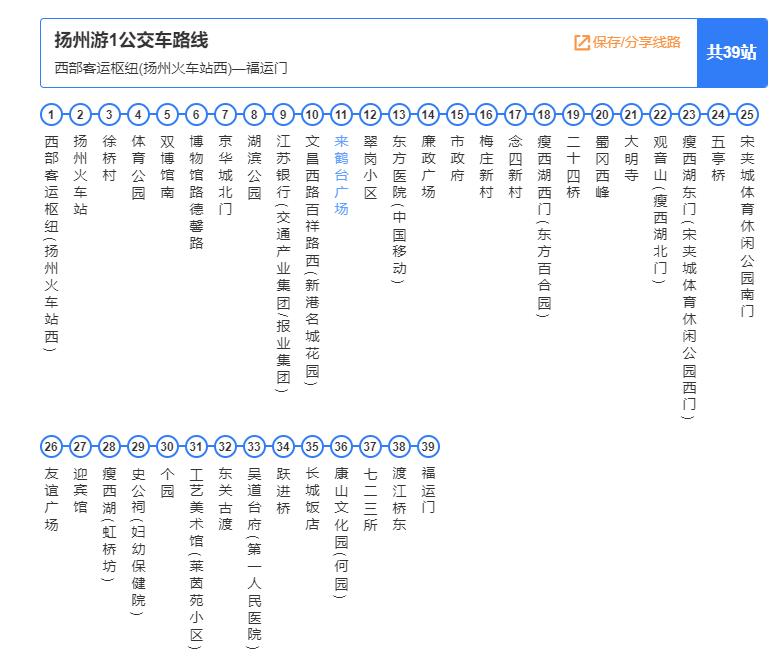Select stop number 38 circle marker
777x664 pixels.
coord(399,446)
